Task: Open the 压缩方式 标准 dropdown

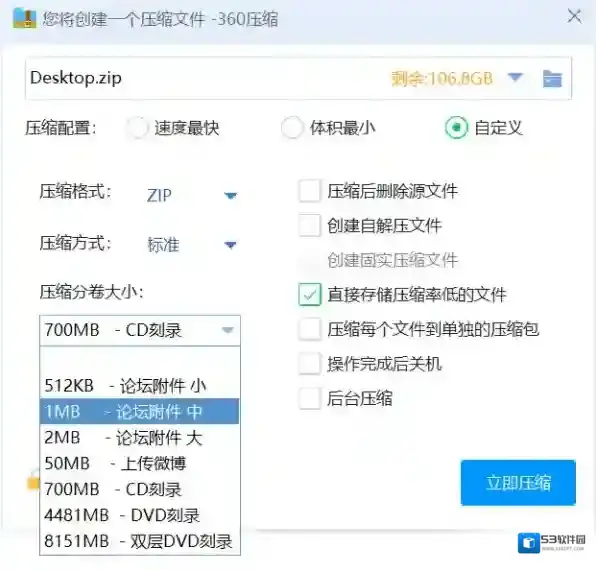Action: [192, 245]
